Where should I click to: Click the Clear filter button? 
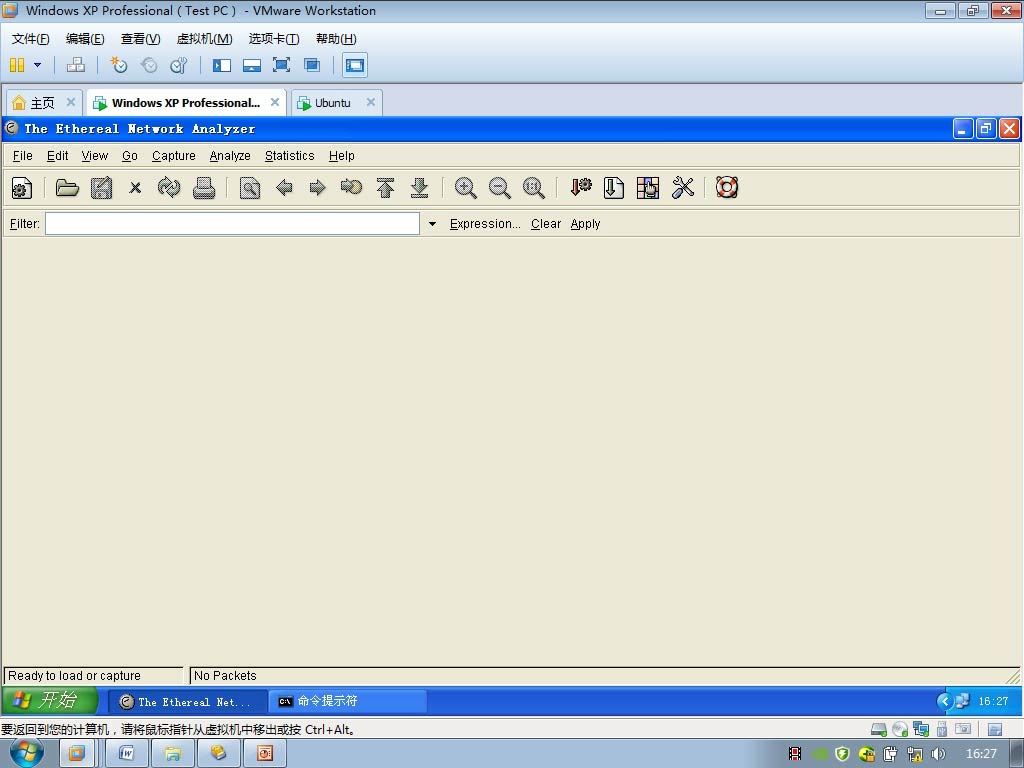(x=546, y=224)
